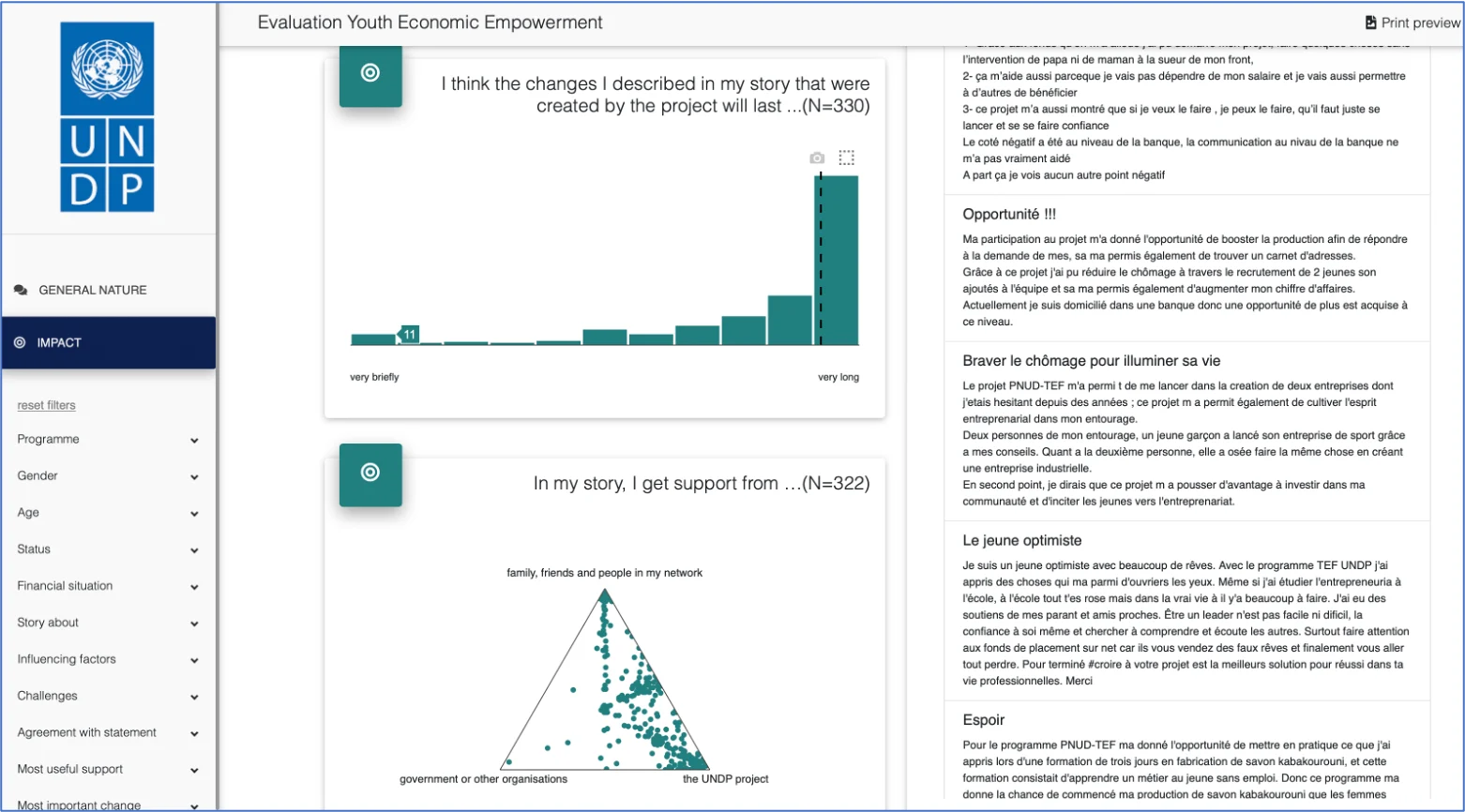Click 'very long' axis label
The height and width of the screenshot is (812, 1465).
tap(838, 377)
